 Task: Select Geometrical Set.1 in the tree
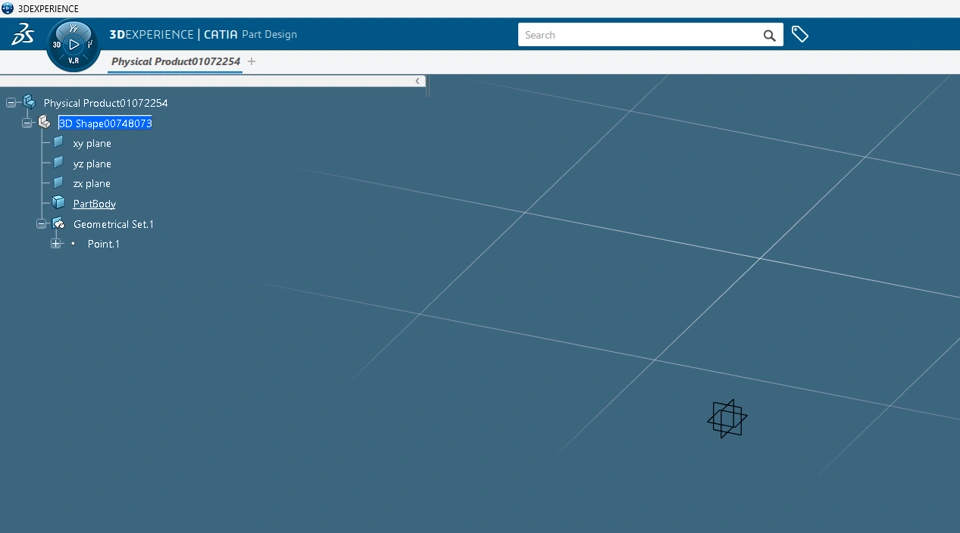coord(113,224)
